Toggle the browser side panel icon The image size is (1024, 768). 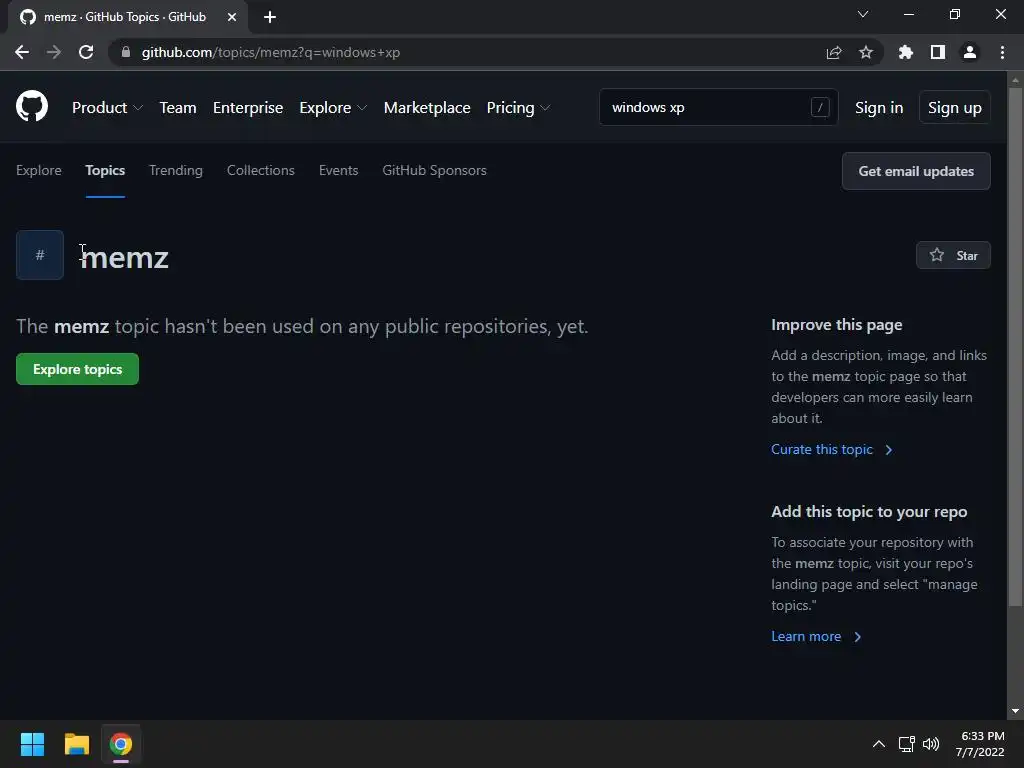click(938, 52)
